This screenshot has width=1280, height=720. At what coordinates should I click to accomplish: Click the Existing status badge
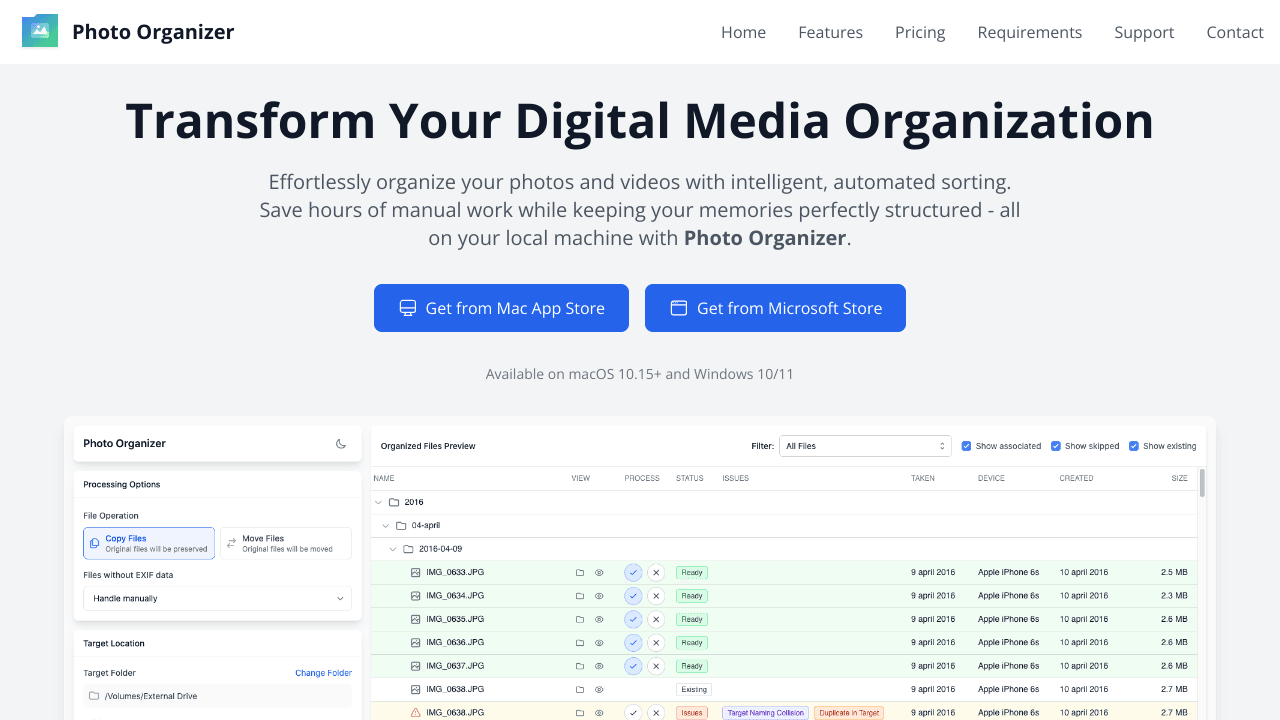click(x=694, y=690)
